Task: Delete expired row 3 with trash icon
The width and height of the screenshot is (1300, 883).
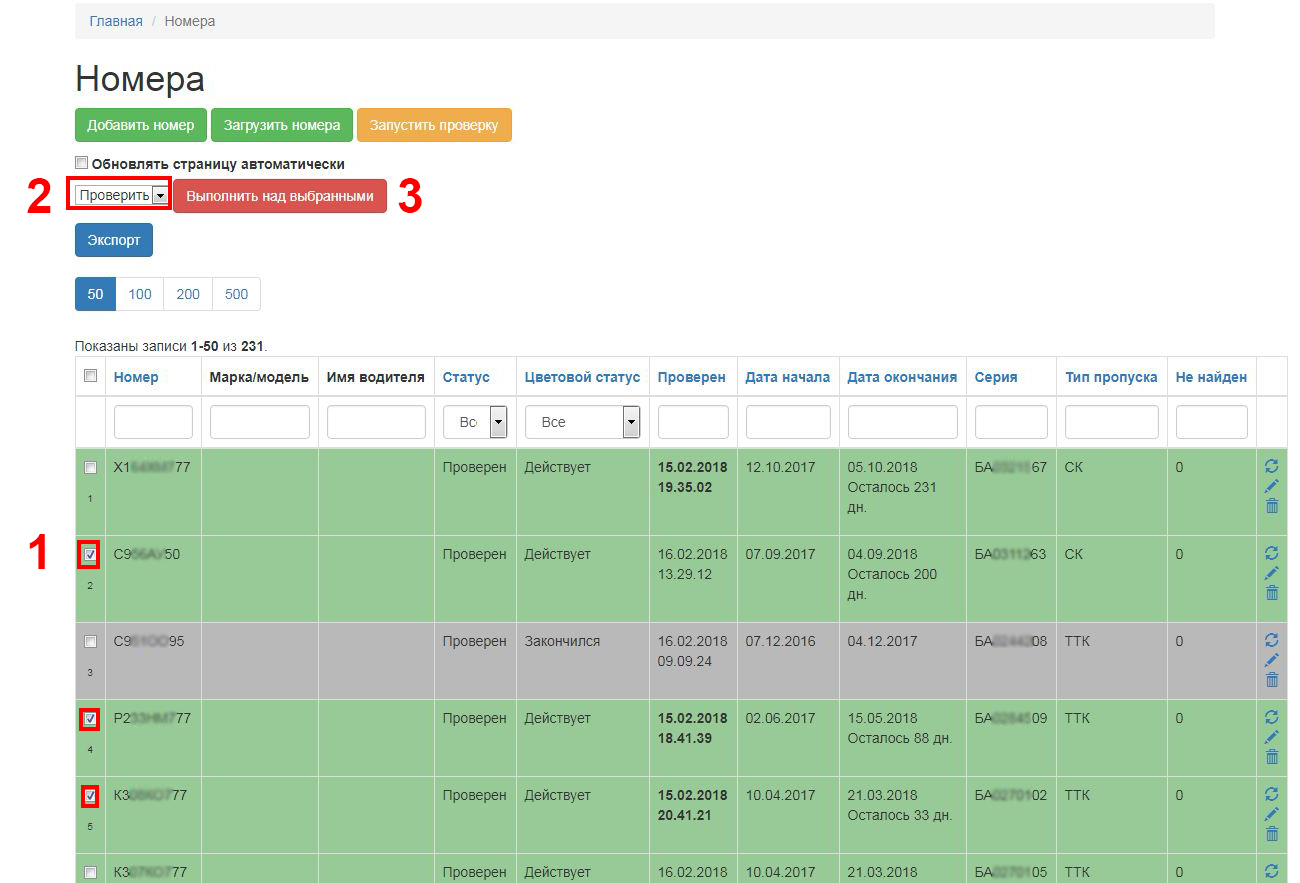Action: click(1272, 680)
